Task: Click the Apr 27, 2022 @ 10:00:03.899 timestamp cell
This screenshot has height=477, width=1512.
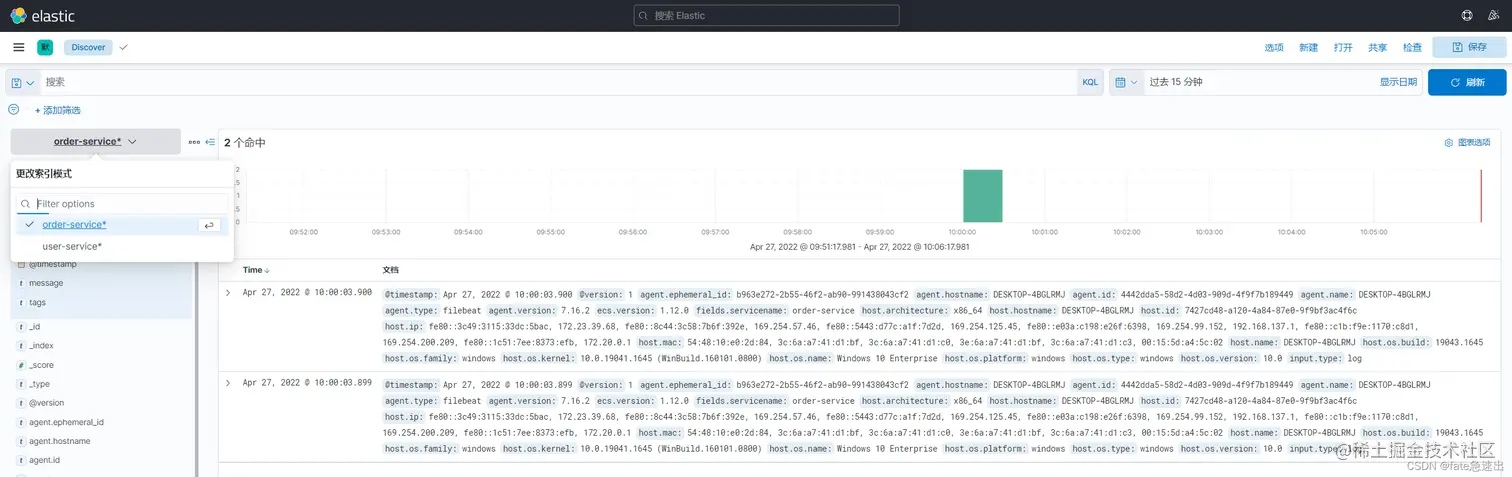Action: click(307, 383)
